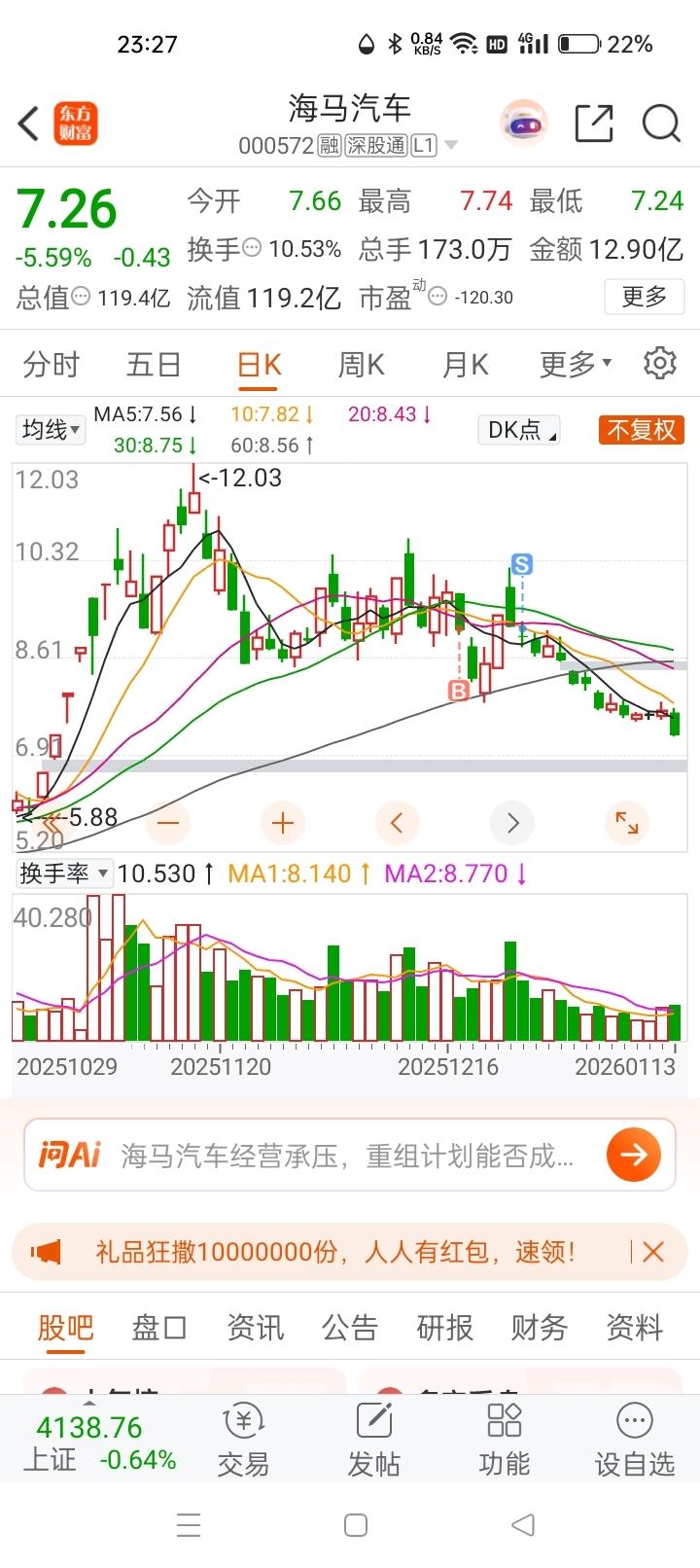Tap the 发帖 post icon

374,1440
